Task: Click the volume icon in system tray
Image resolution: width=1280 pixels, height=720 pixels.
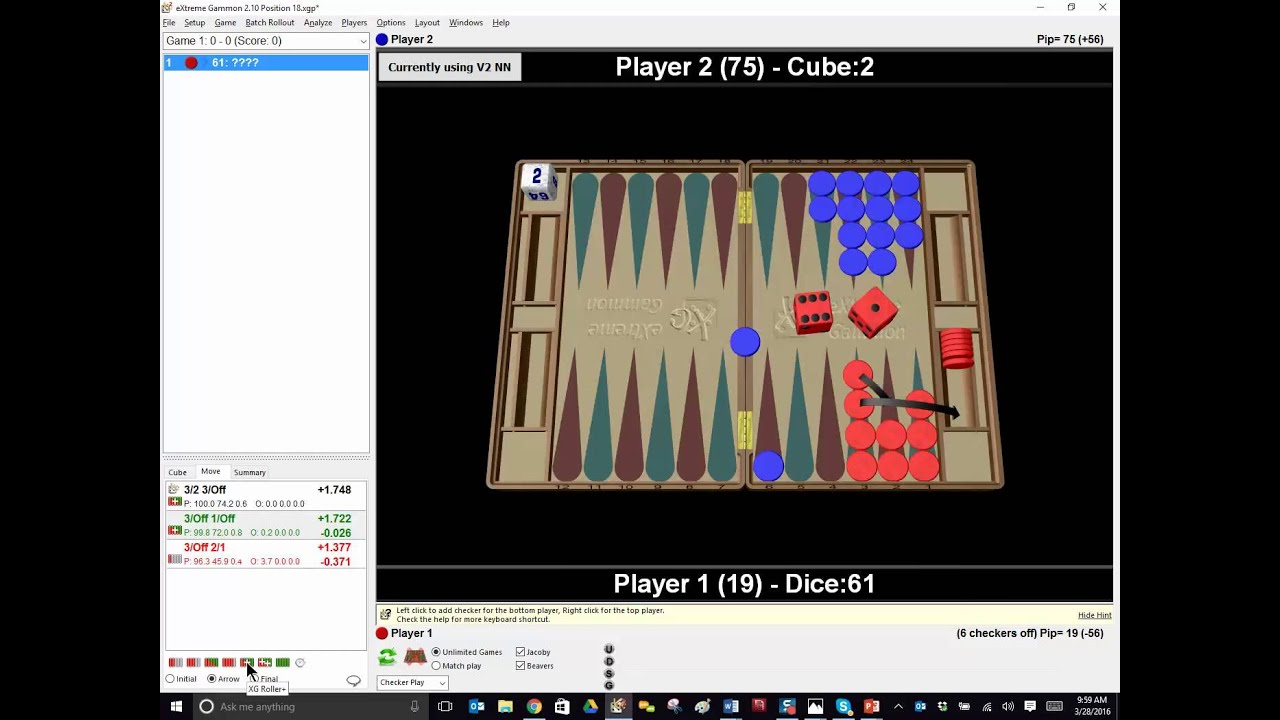Action: tap(1008, 706)
